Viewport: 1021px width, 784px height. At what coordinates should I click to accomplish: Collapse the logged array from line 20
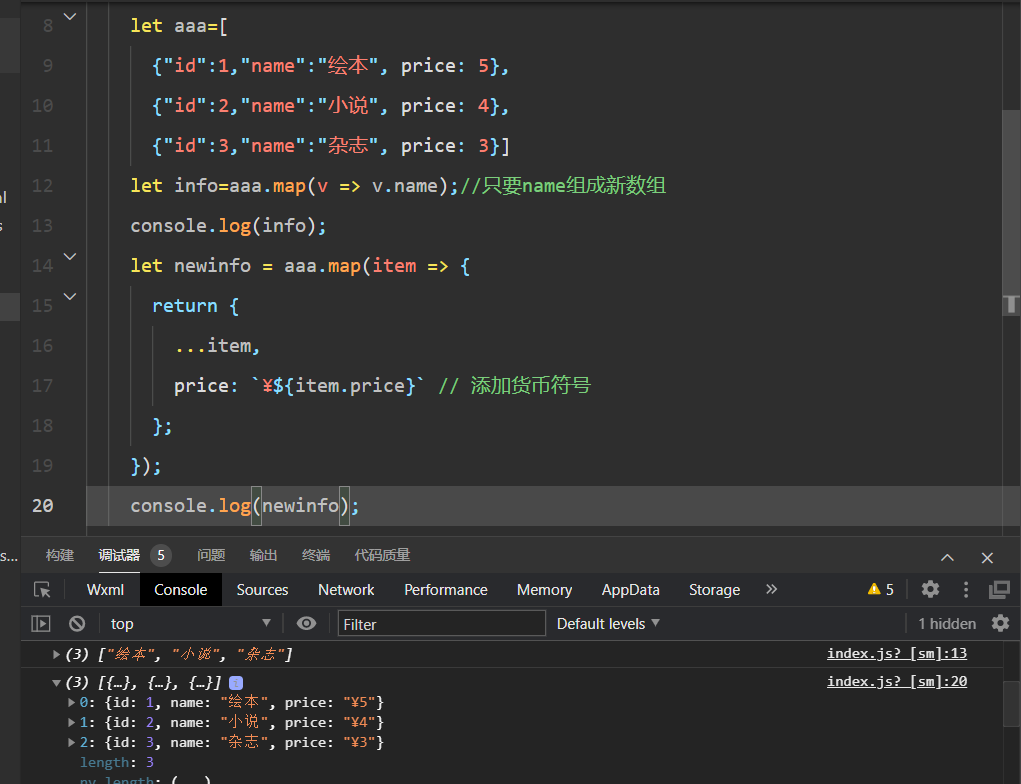pyautogui.click(x=58, y=682)
